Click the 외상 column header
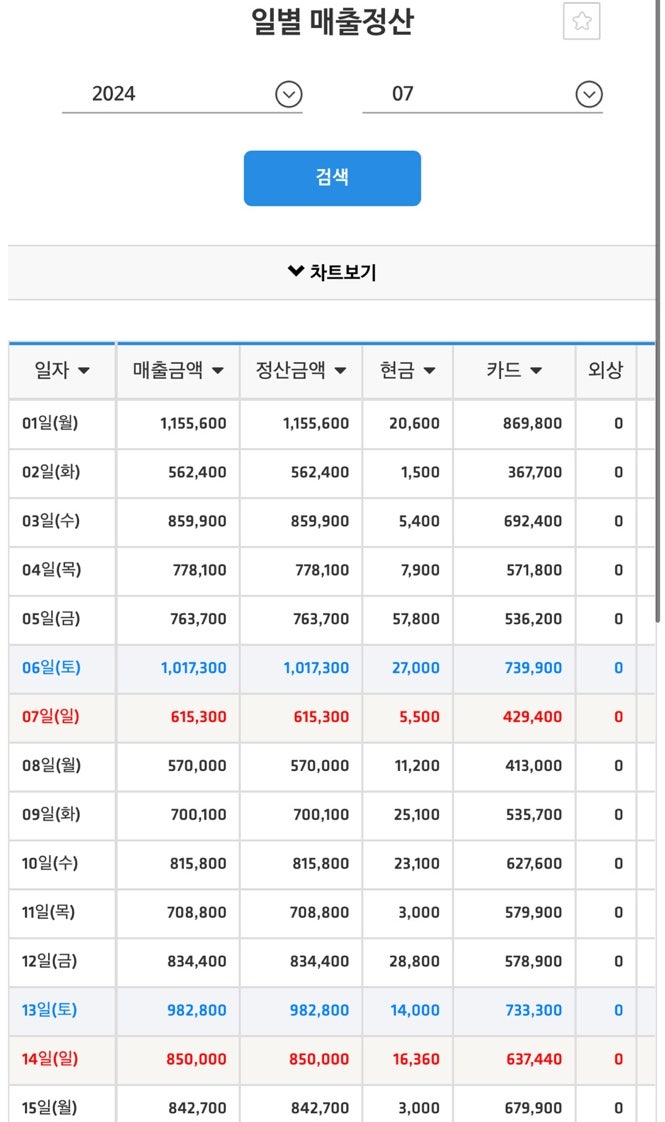This screenshot has height=1122, width=665. point(605,371)
